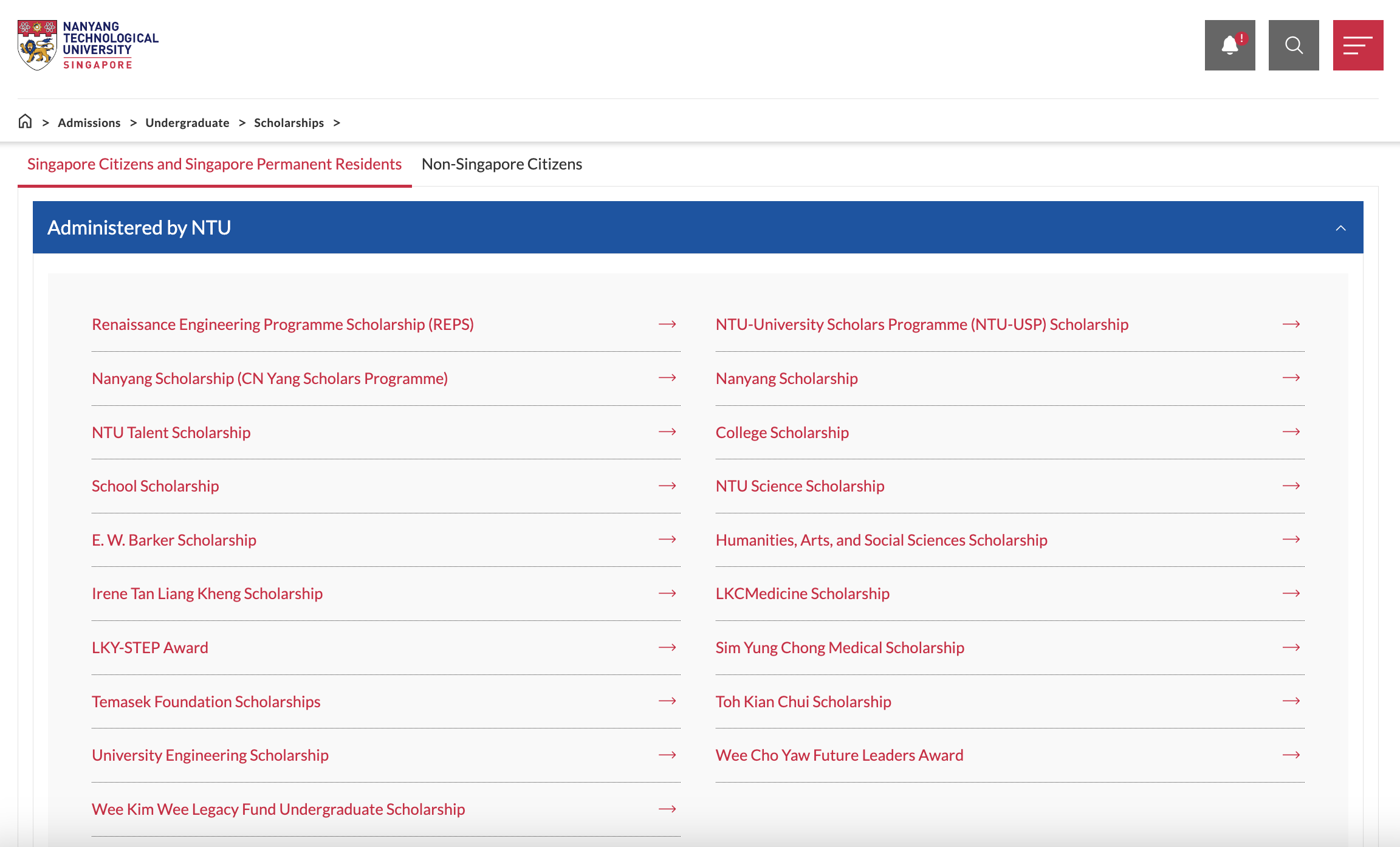Open NTU Science Scholarship link

tap(800, 486)
